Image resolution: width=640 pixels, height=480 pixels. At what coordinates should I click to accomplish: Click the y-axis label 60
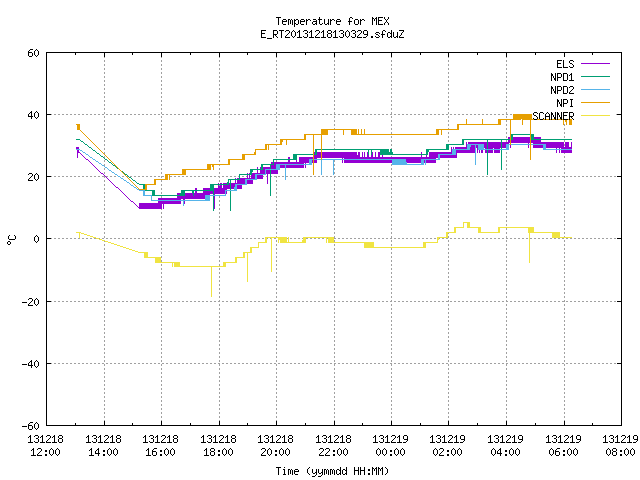click(x=33, y=53)
